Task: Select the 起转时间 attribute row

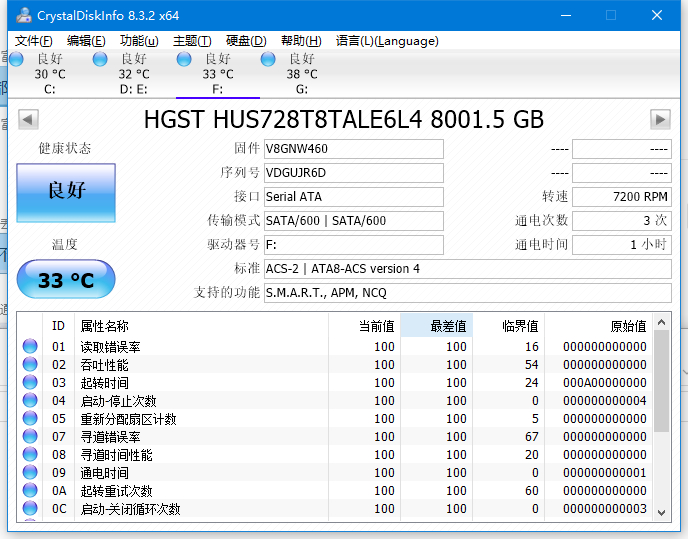Action: tap(335, 382)
